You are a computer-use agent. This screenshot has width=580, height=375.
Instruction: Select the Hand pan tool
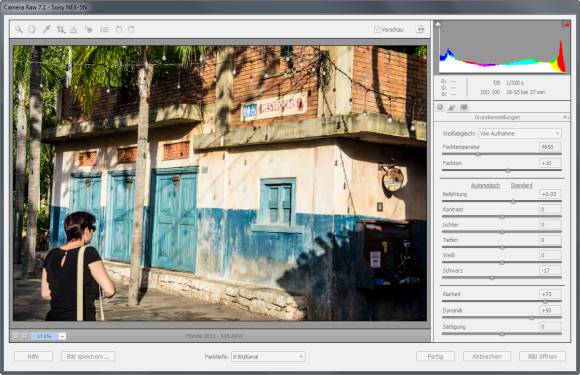click(x=32, y=29)
